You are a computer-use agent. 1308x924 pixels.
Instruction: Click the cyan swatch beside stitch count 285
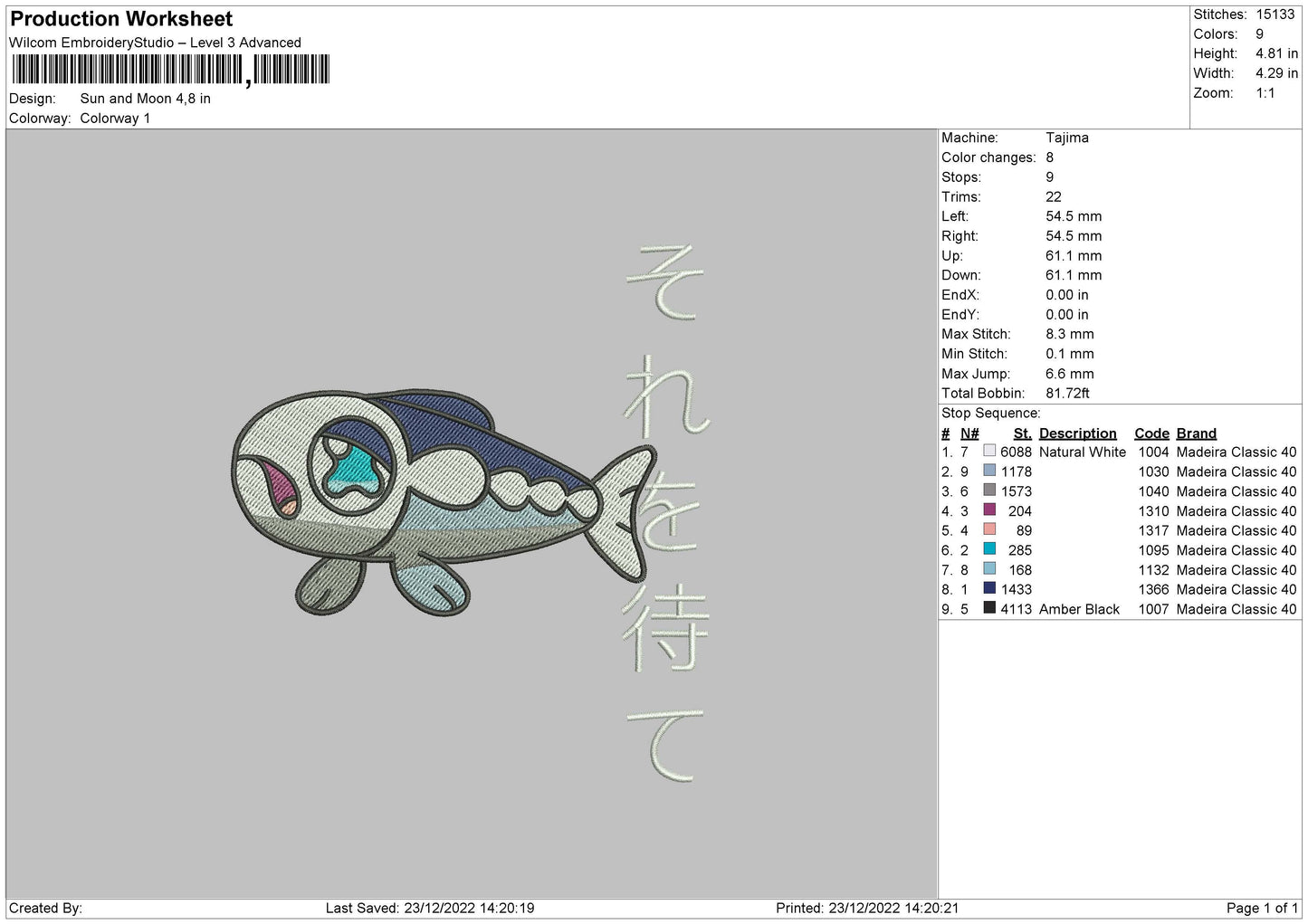coord(989,550)
